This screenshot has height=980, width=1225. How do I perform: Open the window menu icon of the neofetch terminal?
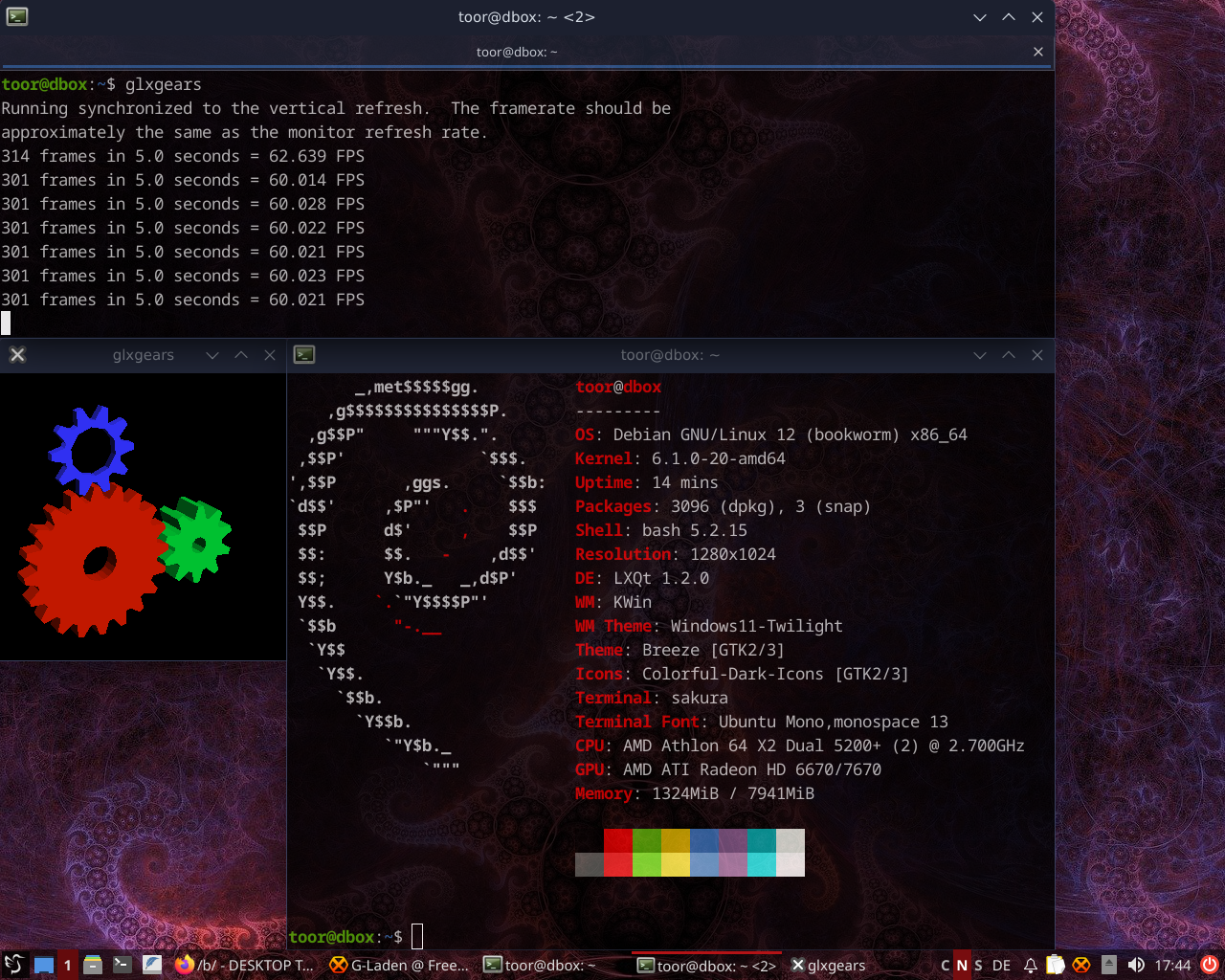(x=304, y=355)
